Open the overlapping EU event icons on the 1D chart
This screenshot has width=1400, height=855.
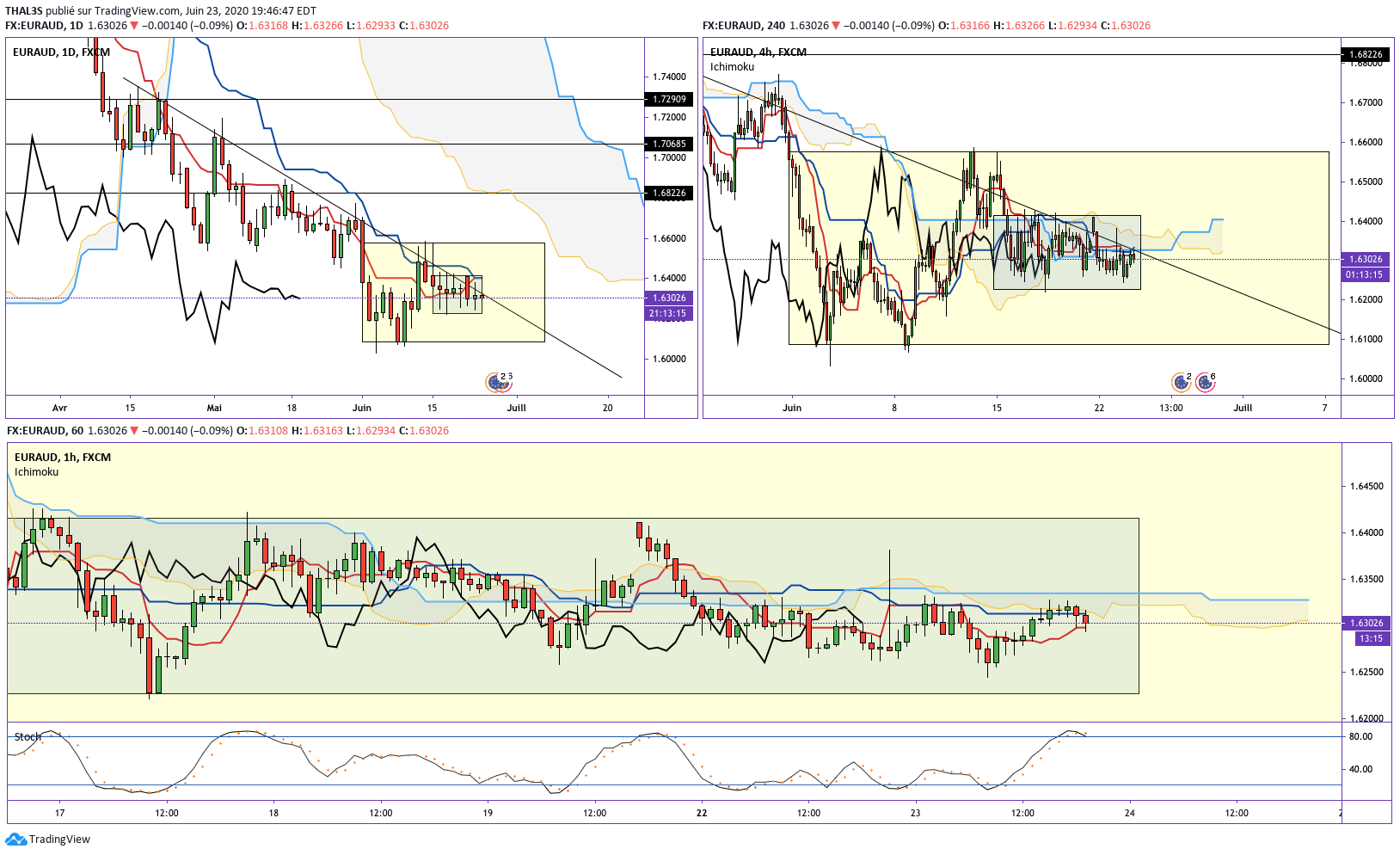coord(499,382)
